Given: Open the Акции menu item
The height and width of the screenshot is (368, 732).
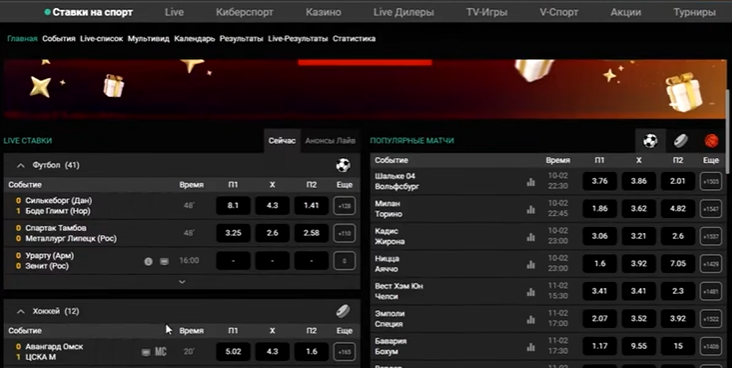Looking at the screenshot, I should coord(626,12).
